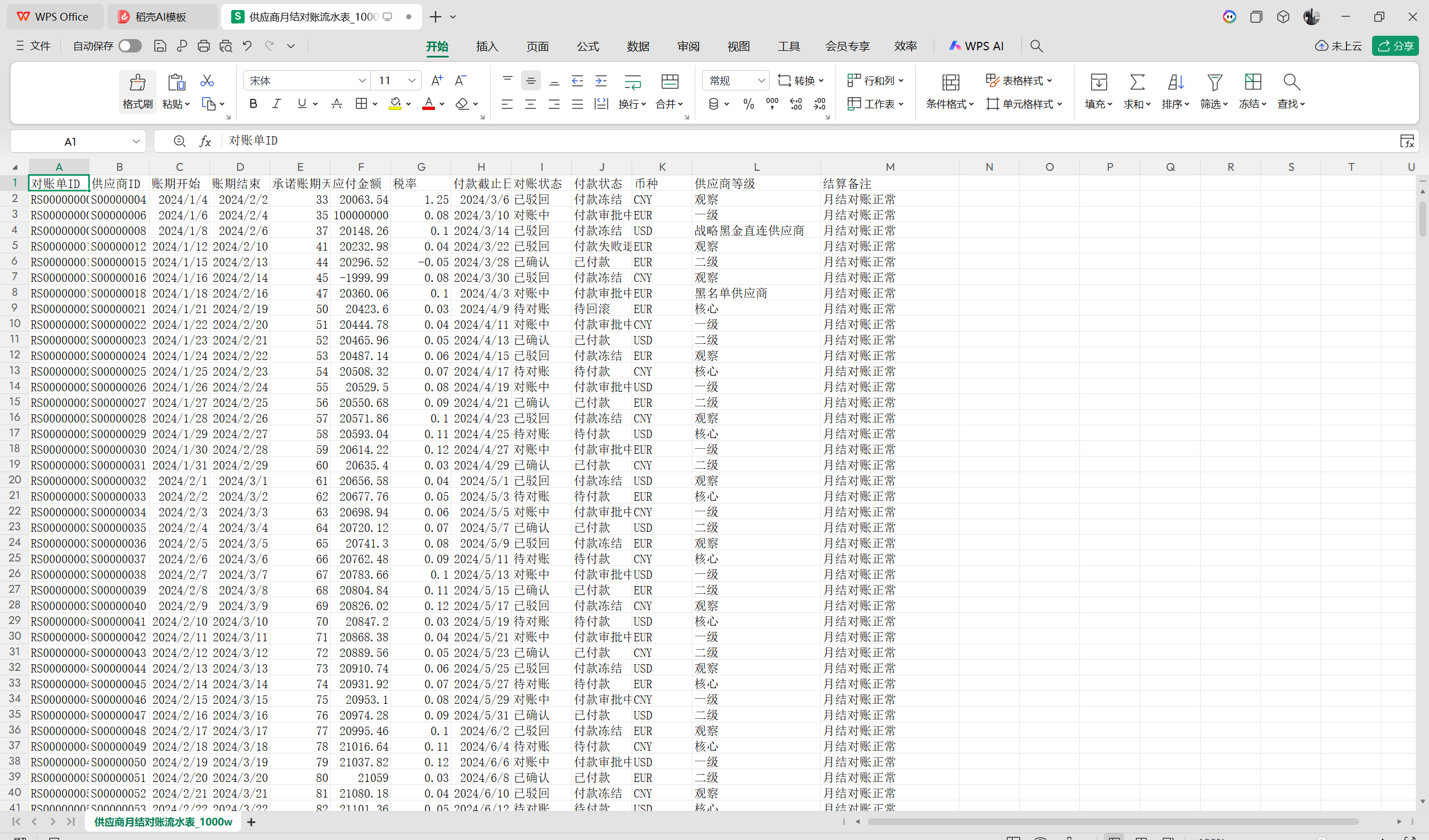Open the font name dropdown (宋体)

362,80
